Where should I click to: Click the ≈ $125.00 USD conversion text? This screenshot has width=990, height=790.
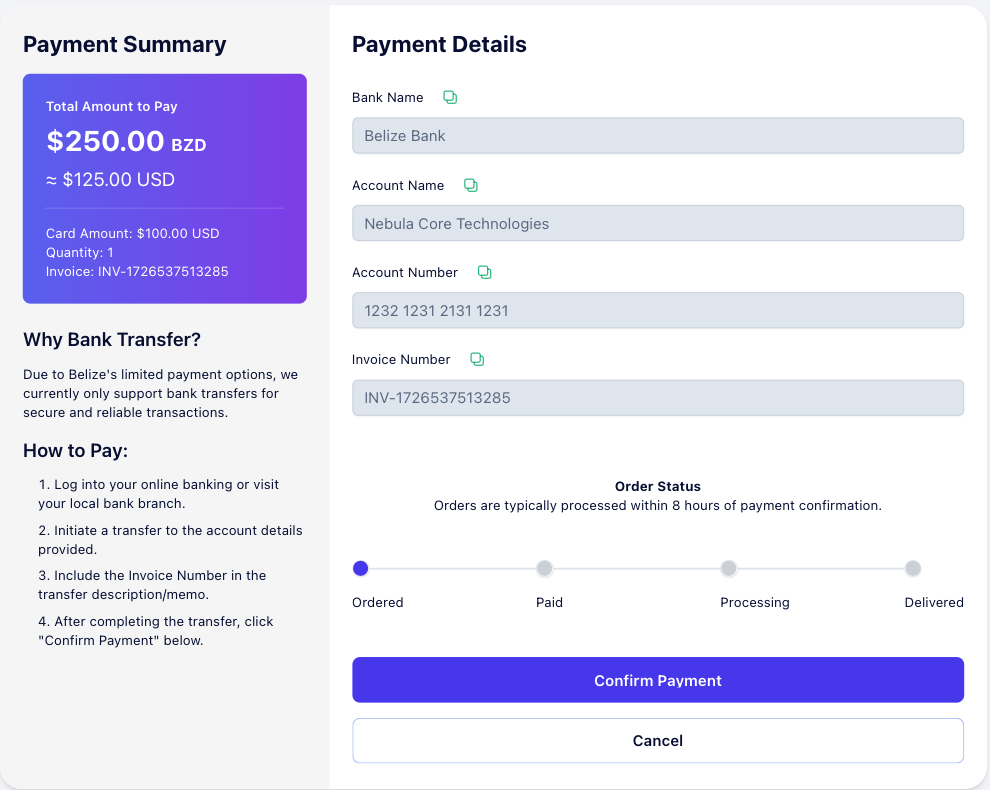point(110,180)
